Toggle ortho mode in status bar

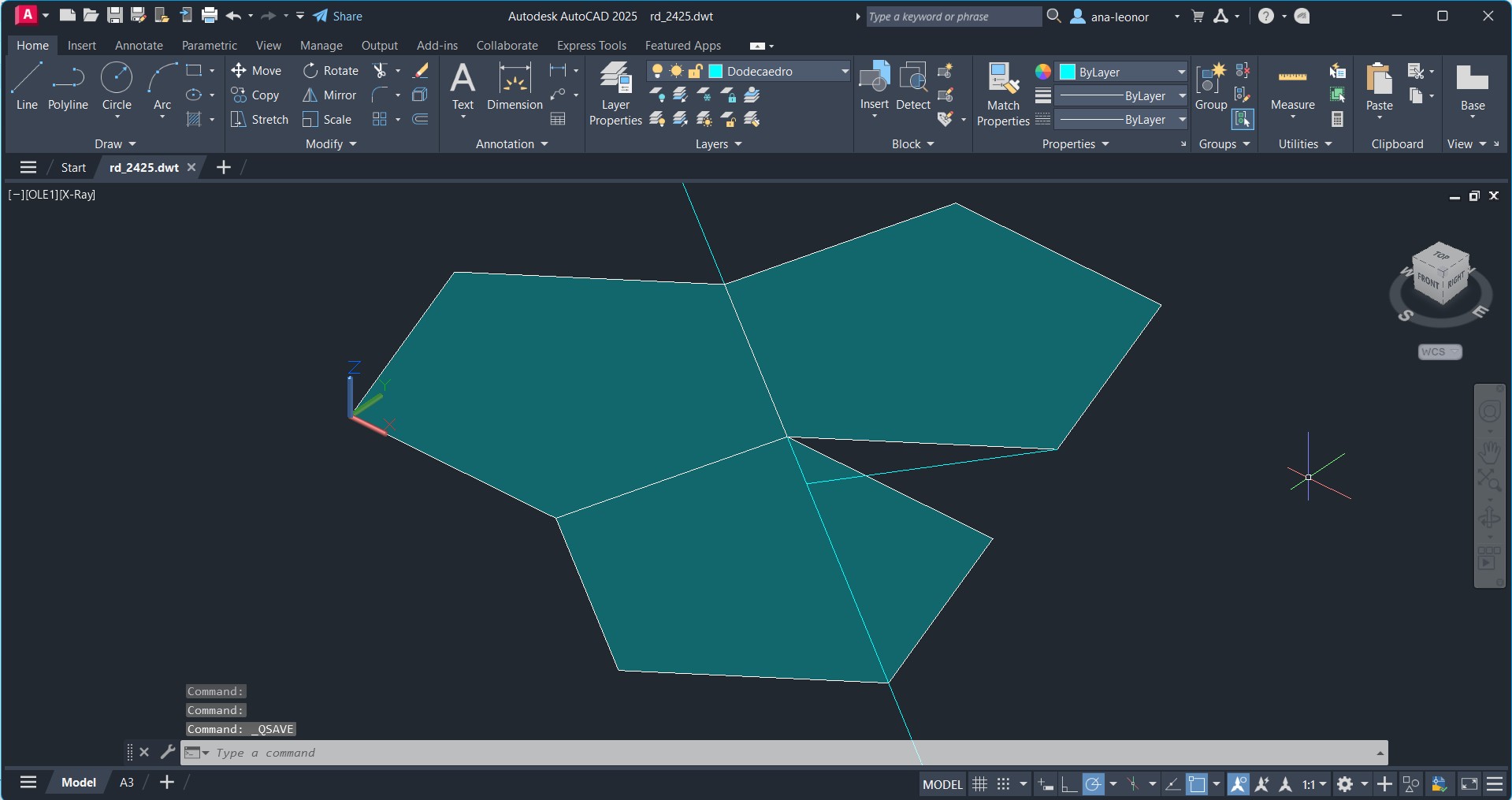point(1069,784)
